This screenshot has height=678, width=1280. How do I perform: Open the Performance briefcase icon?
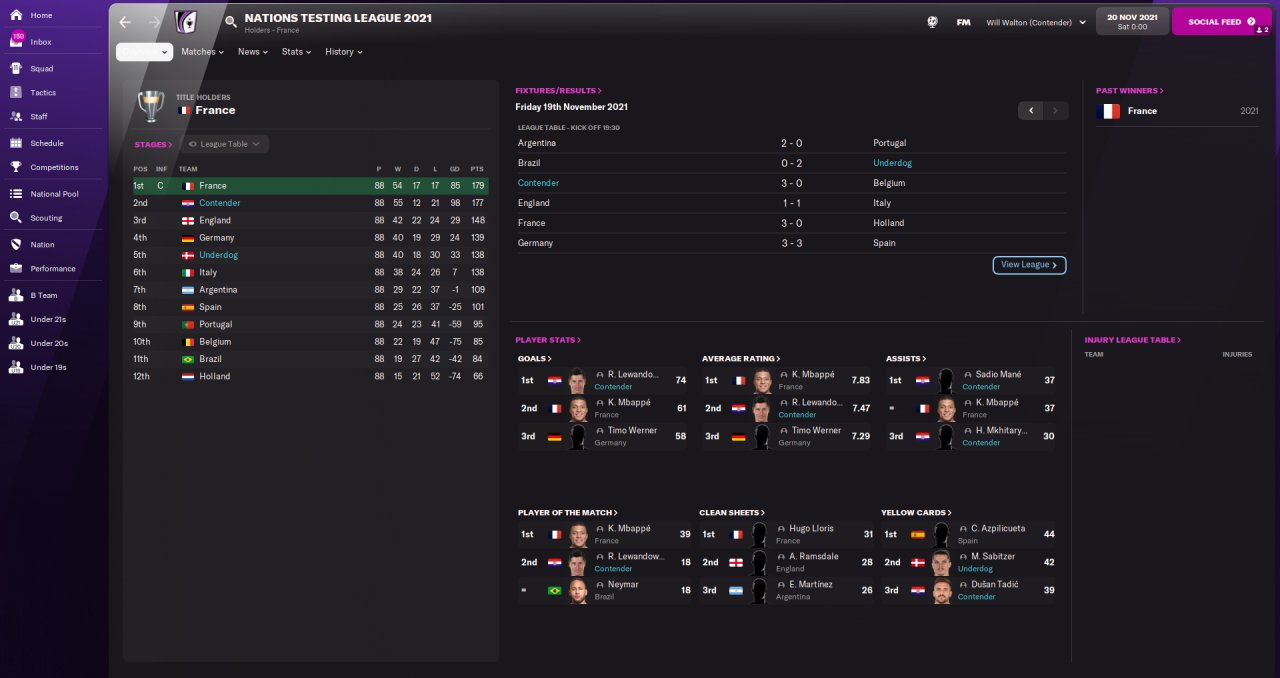coord(16,268)
